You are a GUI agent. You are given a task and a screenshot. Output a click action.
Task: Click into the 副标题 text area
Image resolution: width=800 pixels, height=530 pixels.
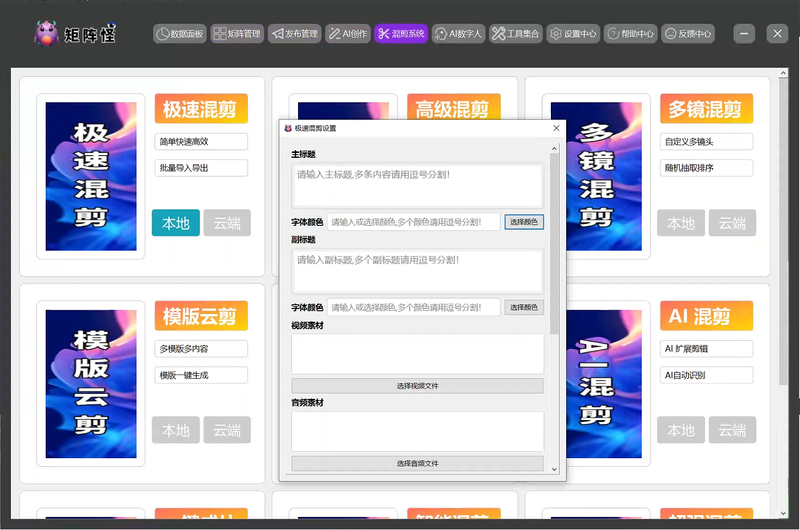point(417,270)
